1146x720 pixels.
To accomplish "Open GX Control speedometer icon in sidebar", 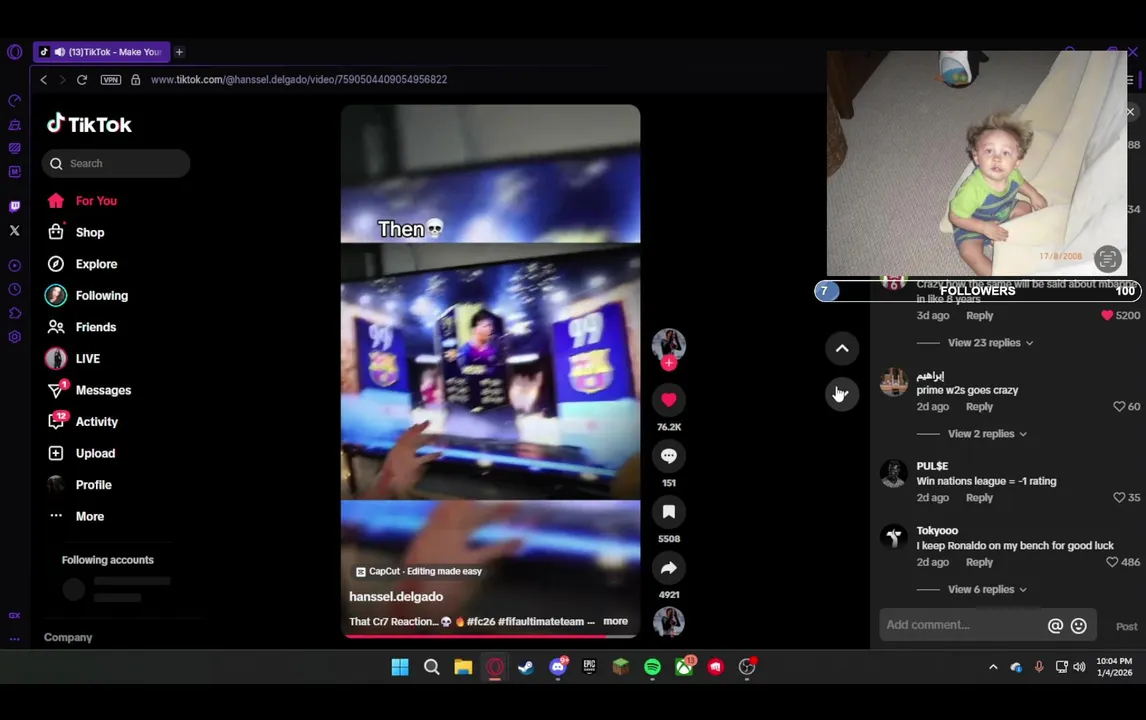I will [15, 101].
